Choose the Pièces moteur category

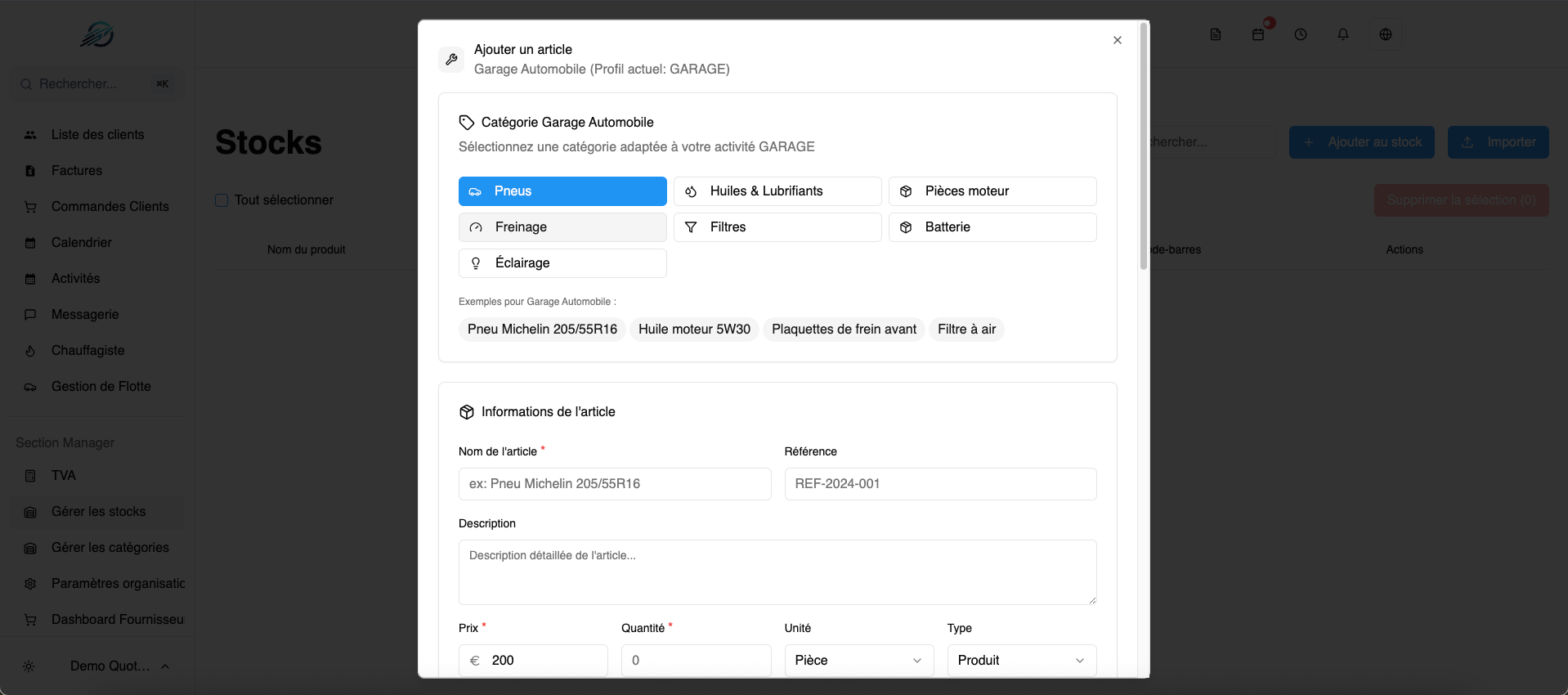click(x=992, y=191)
